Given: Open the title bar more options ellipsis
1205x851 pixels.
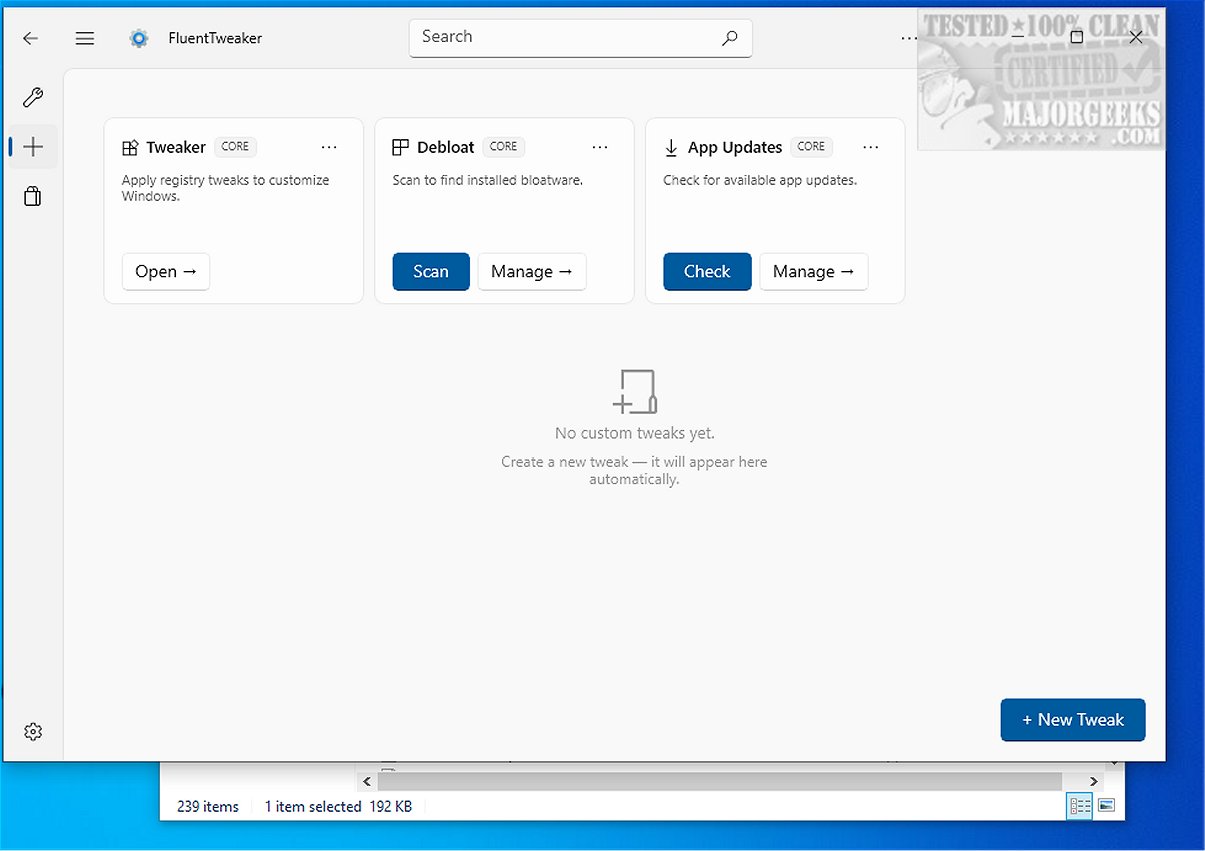Looking at the screenshot, I should click(x=908, y=38).
